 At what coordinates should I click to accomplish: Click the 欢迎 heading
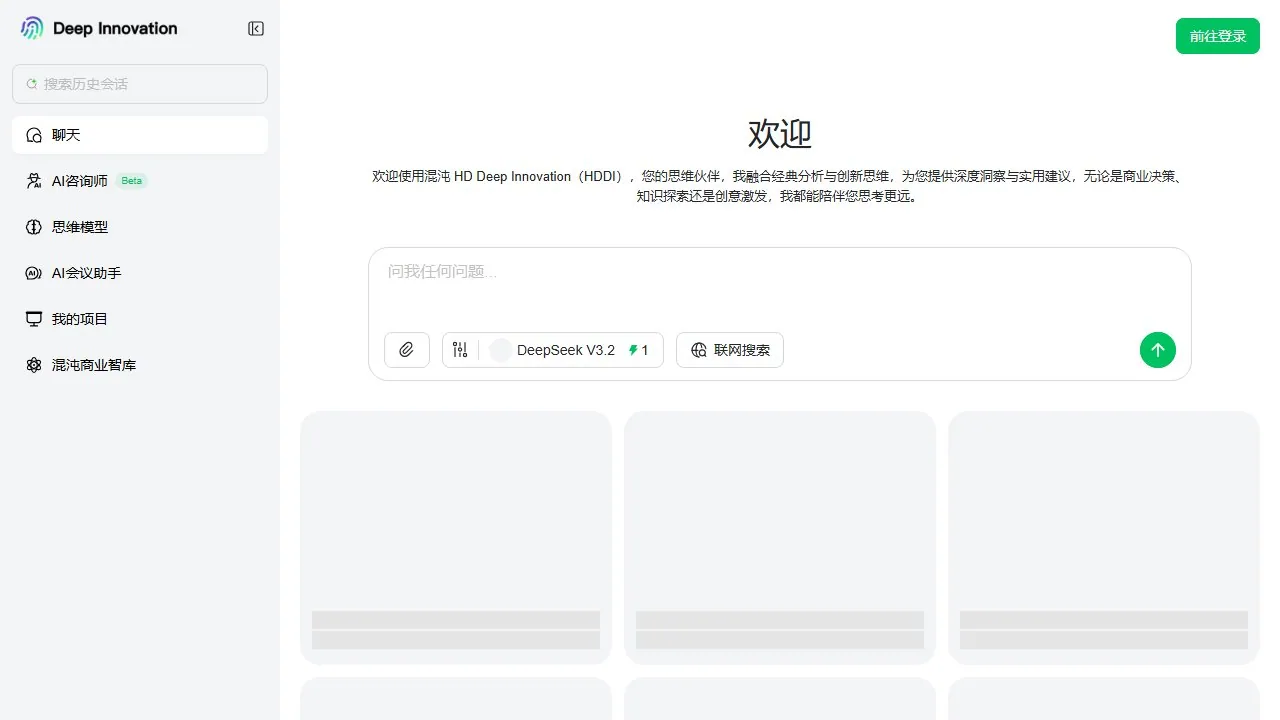[780, 134]
